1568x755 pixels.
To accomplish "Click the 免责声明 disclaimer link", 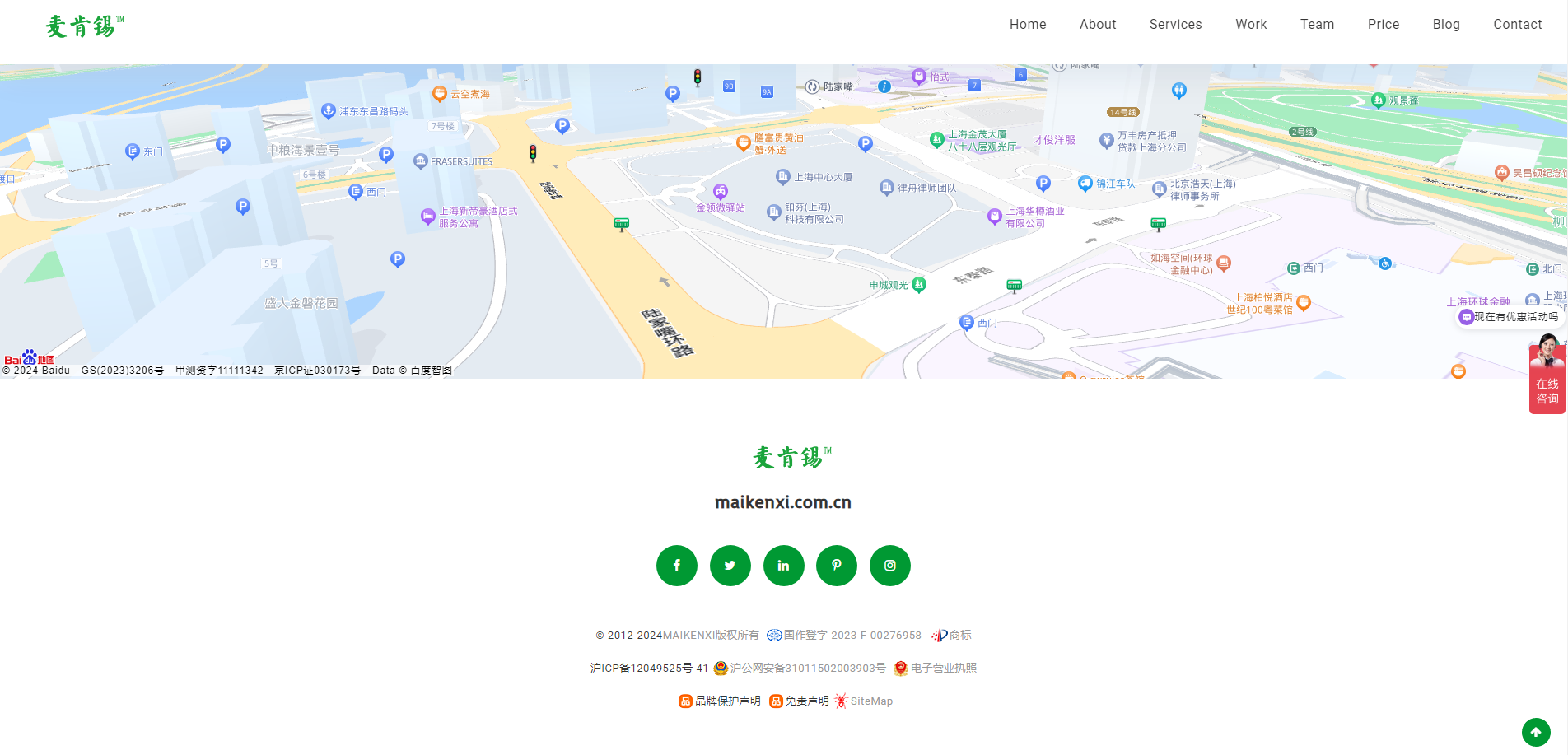I will 806,701.
